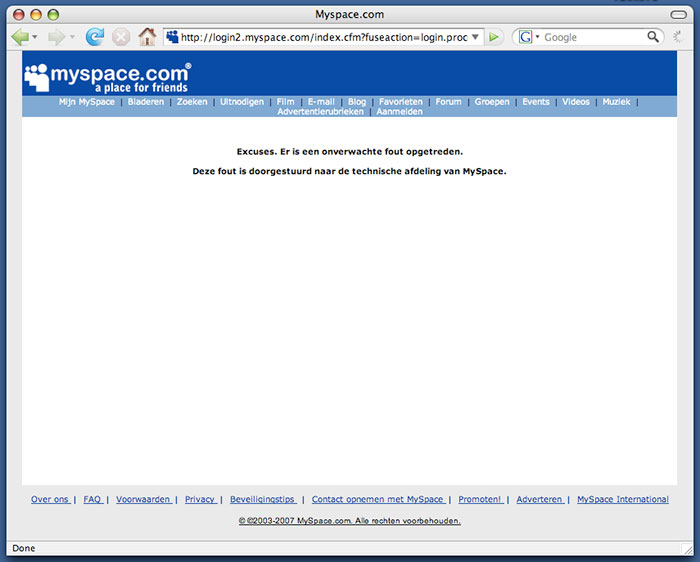Open the back history dropdown arrow
The width and height of the screenshot is (700, 562).
click(x=35, y=37)
